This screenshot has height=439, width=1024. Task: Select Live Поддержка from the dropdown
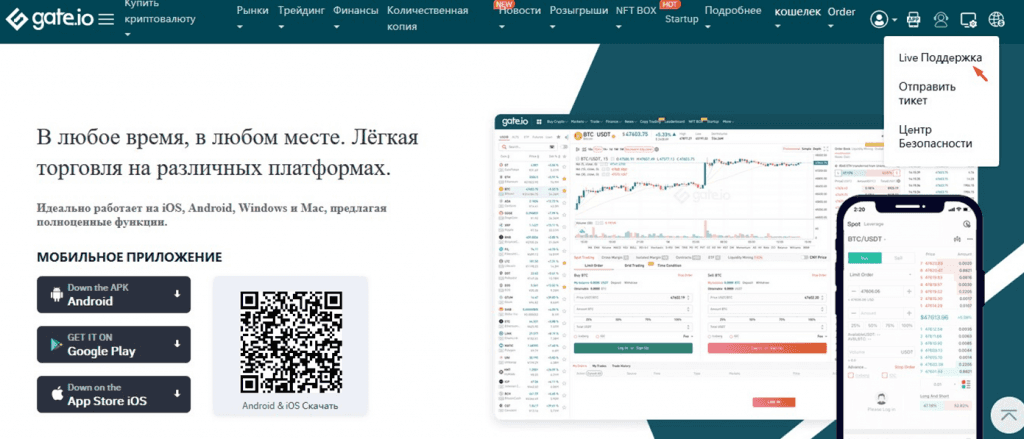pyautogui.click(x=940, y=57)
